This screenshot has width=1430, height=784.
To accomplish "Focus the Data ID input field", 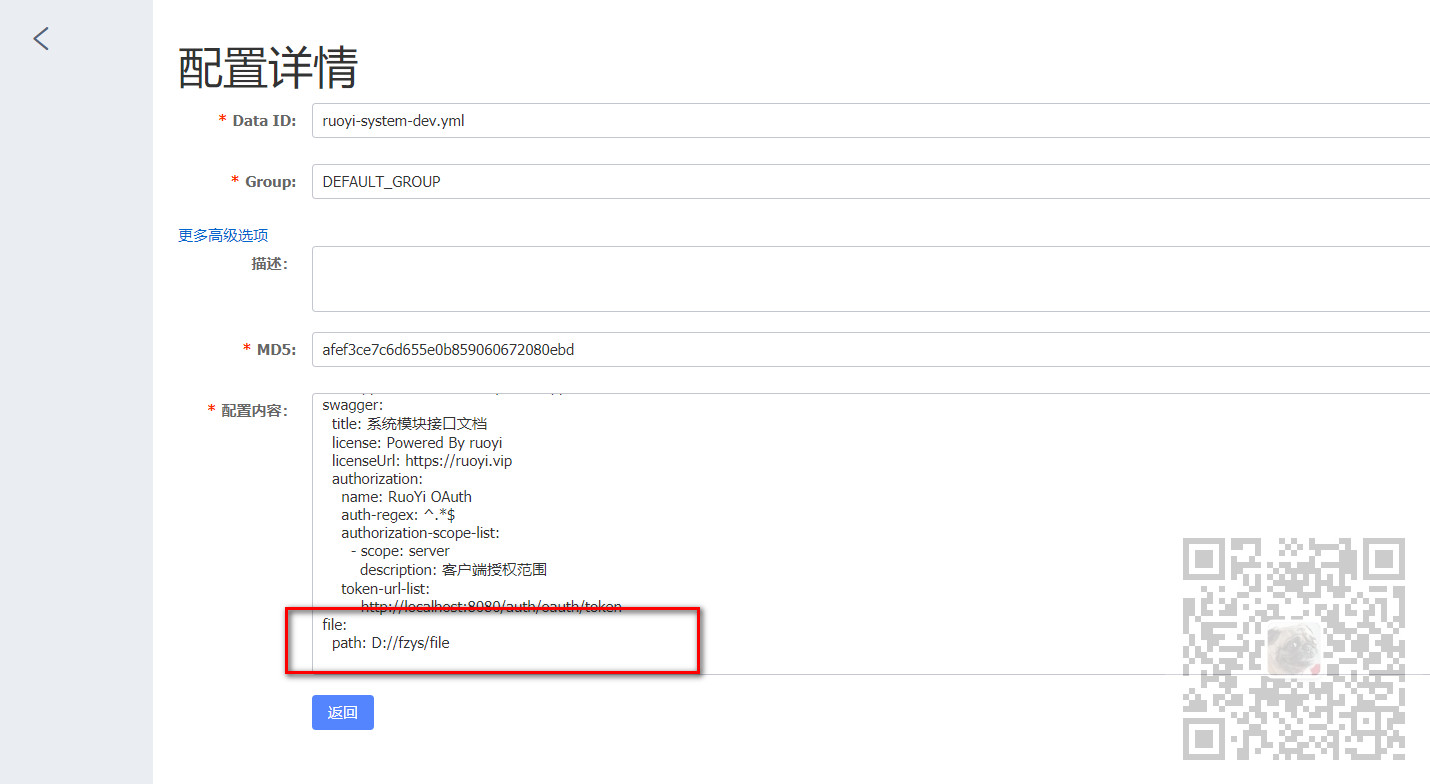I will (871, 121).
